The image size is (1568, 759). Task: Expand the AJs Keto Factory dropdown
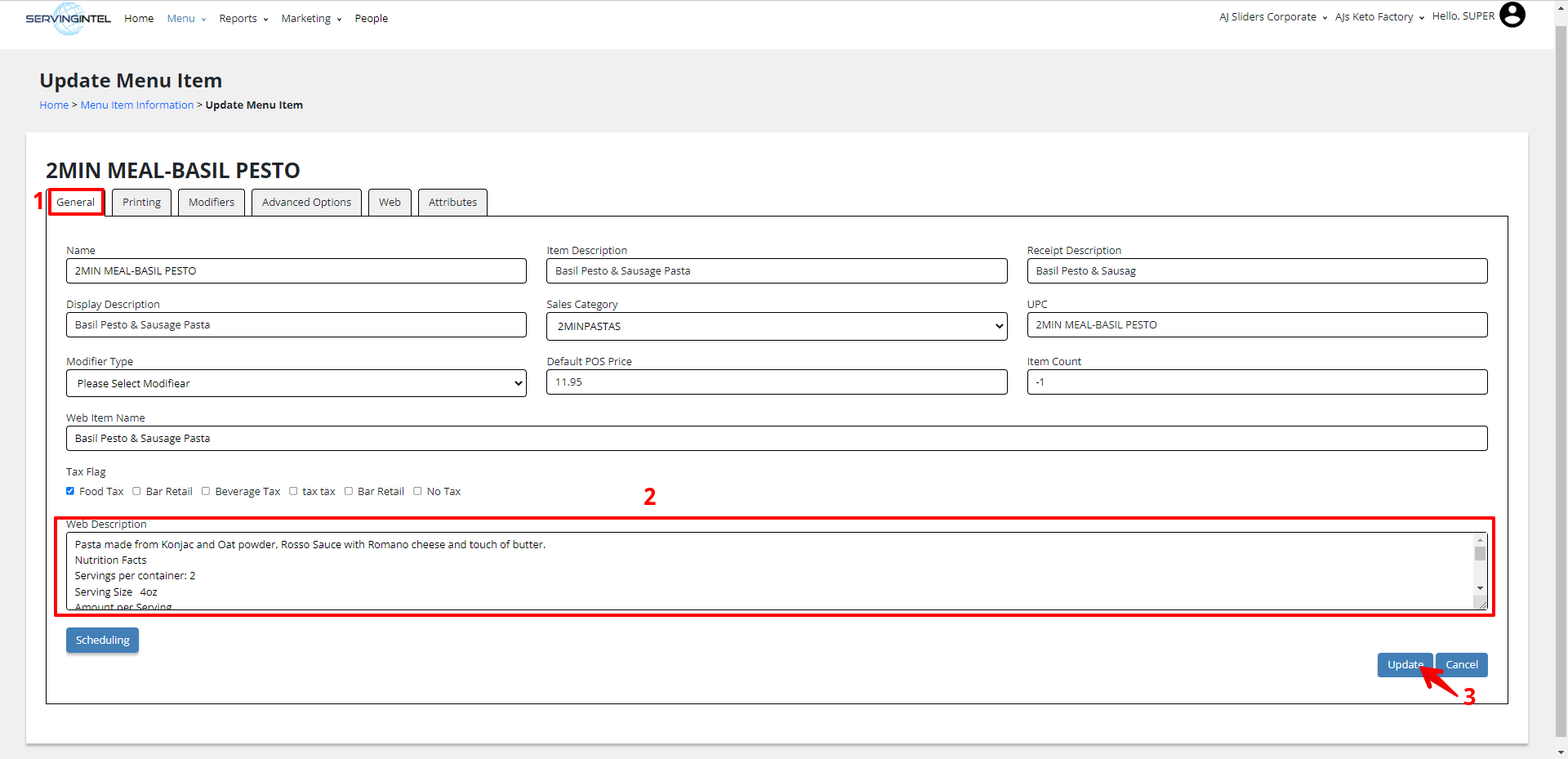(1379, 17)
